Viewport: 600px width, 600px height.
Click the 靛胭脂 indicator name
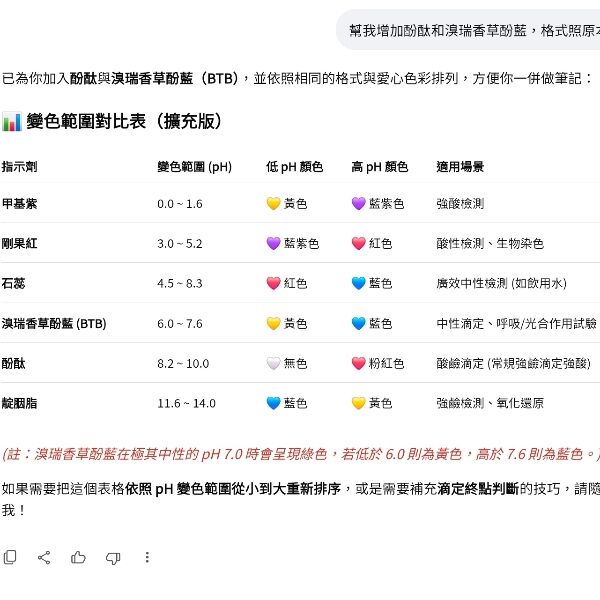20,403
